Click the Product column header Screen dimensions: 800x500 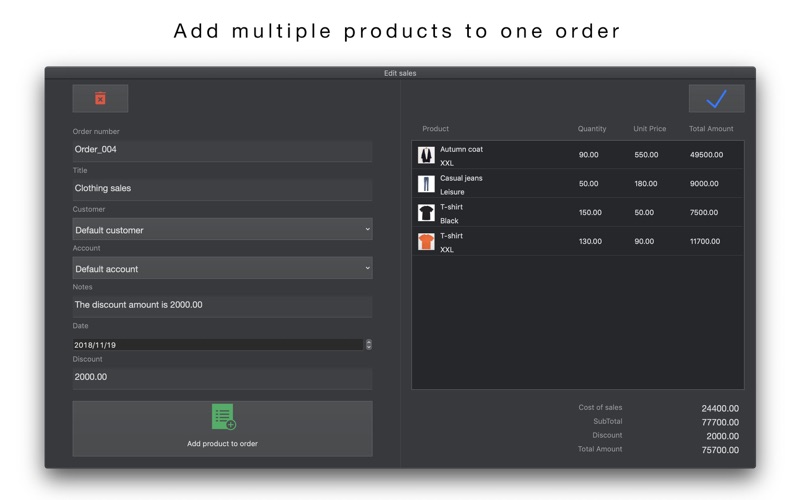(x=435, y=129)
